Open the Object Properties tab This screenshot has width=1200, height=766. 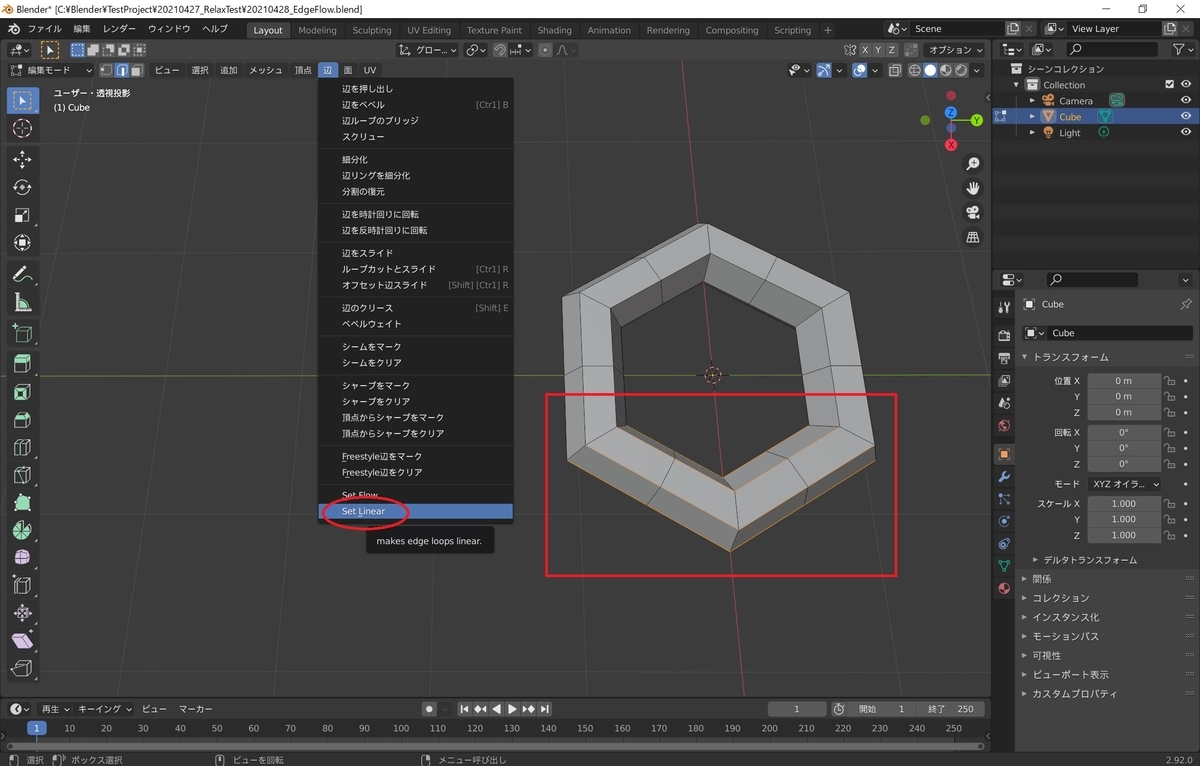(x=1004, y=453)
